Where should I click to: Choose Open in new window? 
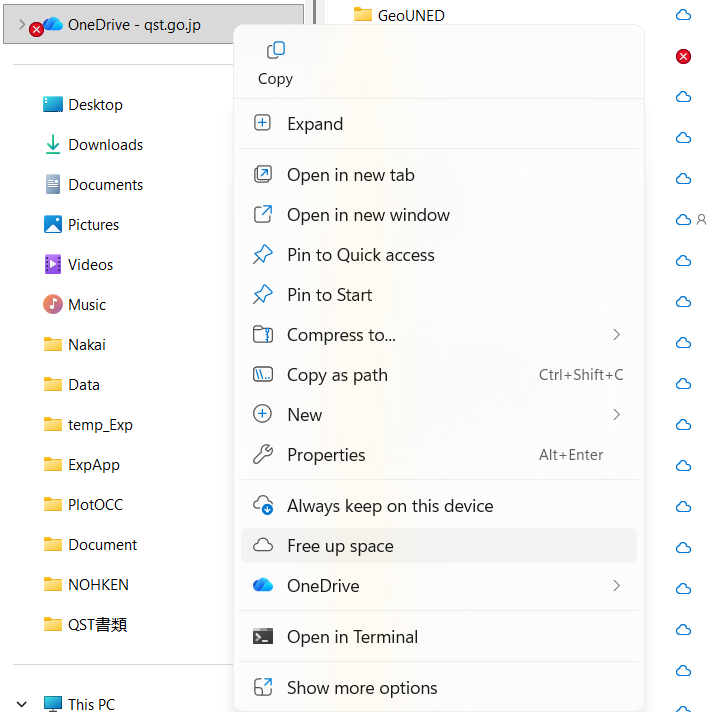coord(439,215)
